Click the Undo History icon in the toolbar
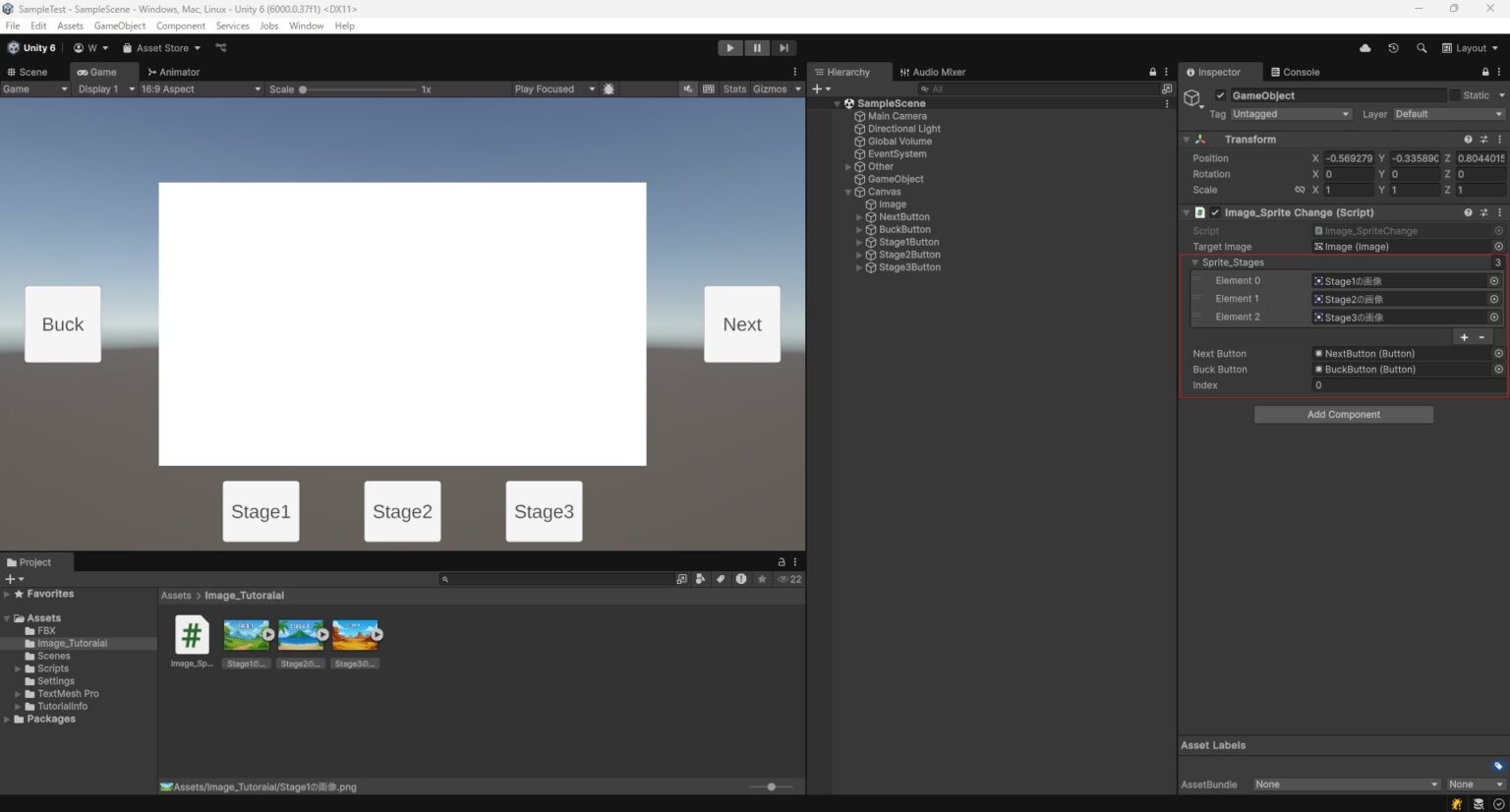 pos(1393,47)
